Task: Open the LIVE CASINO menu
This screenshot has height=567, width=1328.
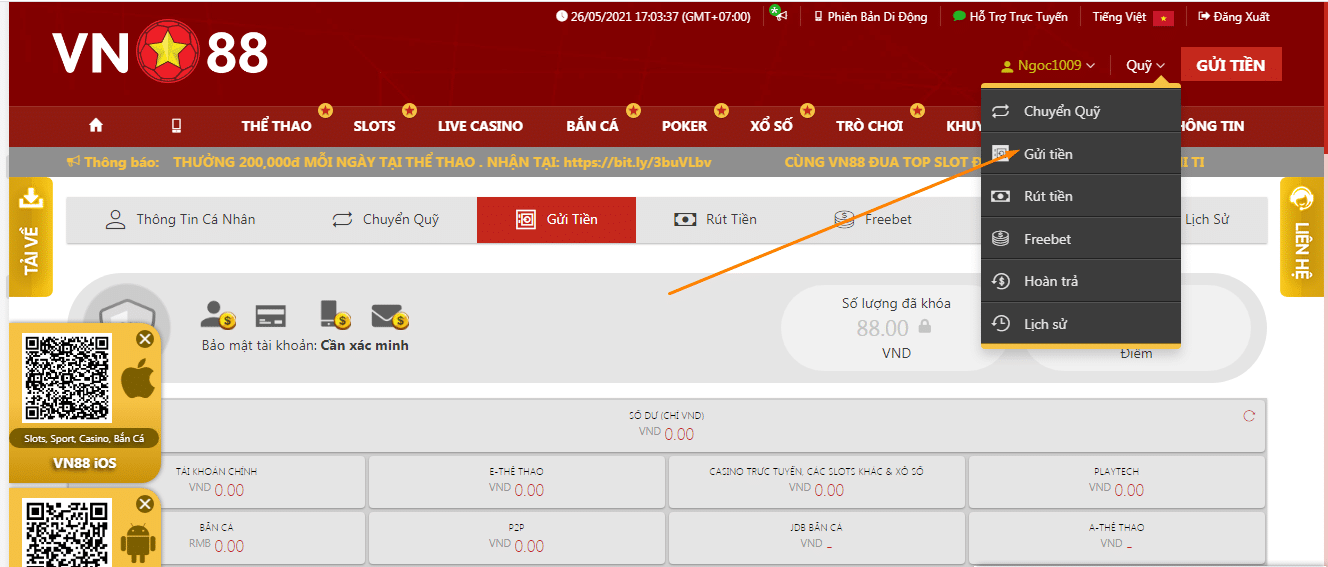Action: click(x=480, y=126)
